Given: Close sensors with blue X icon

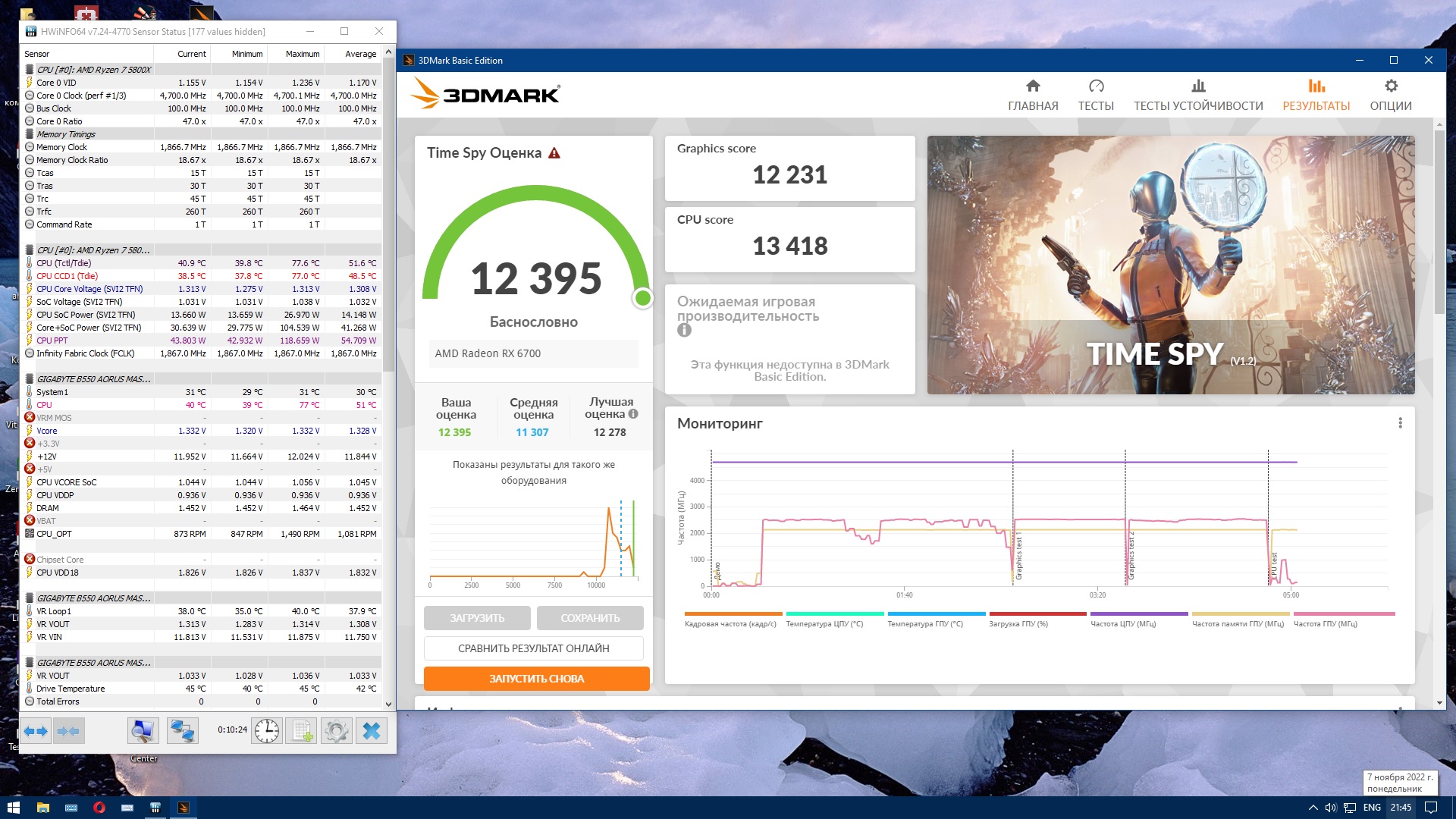Looking at the screenshot, I should [x=372, y=731].
